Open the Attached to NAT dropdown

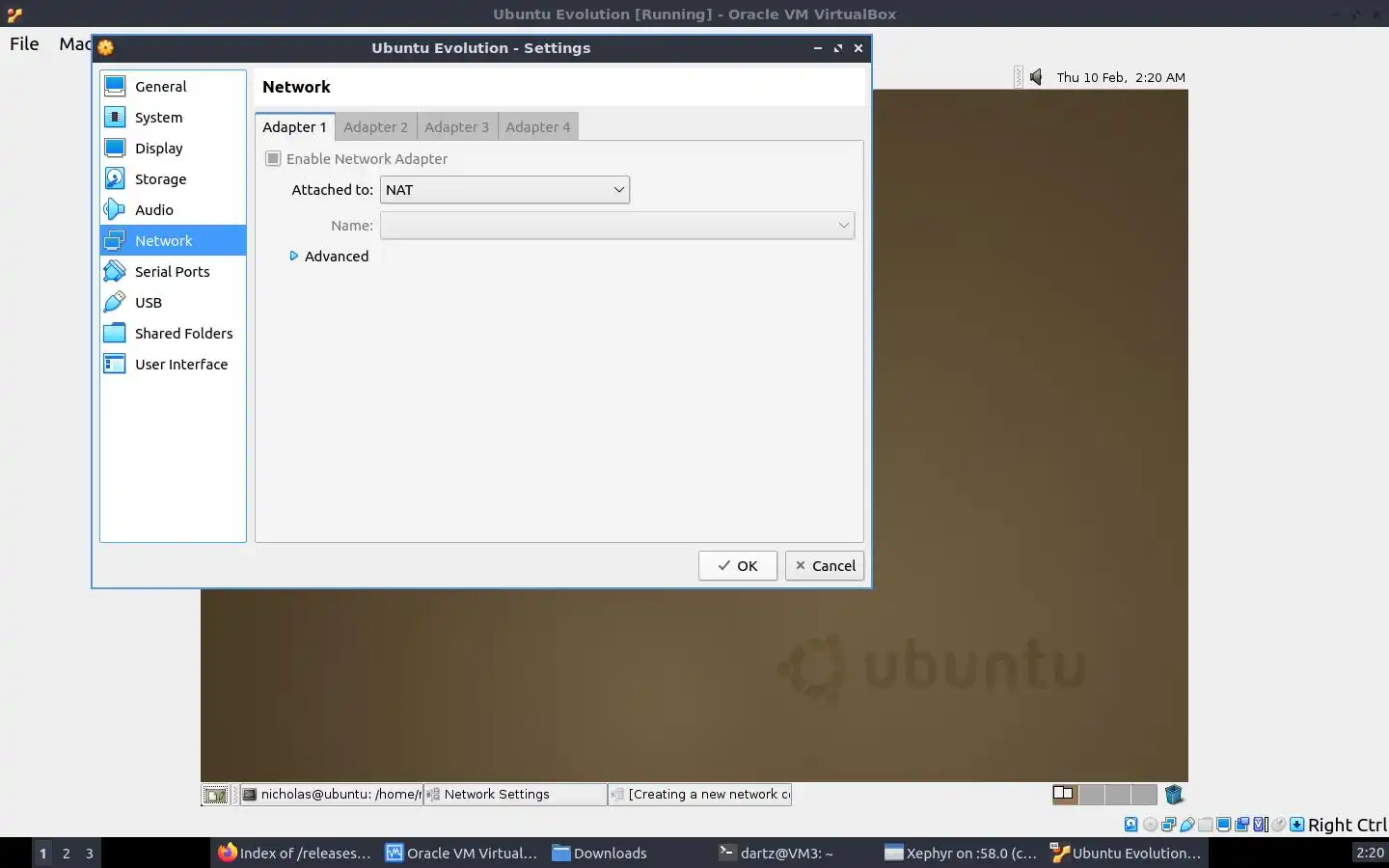coord(504,190)
